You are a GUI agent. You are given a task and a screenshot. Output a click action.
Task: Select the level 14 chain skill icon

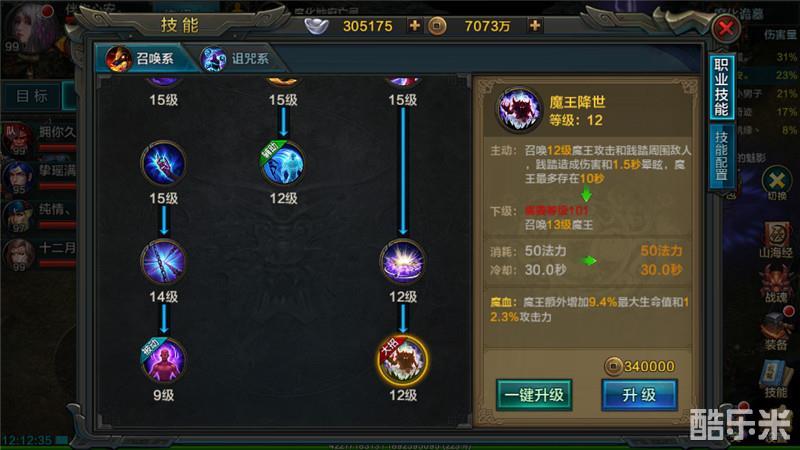[x=163, y=262]
